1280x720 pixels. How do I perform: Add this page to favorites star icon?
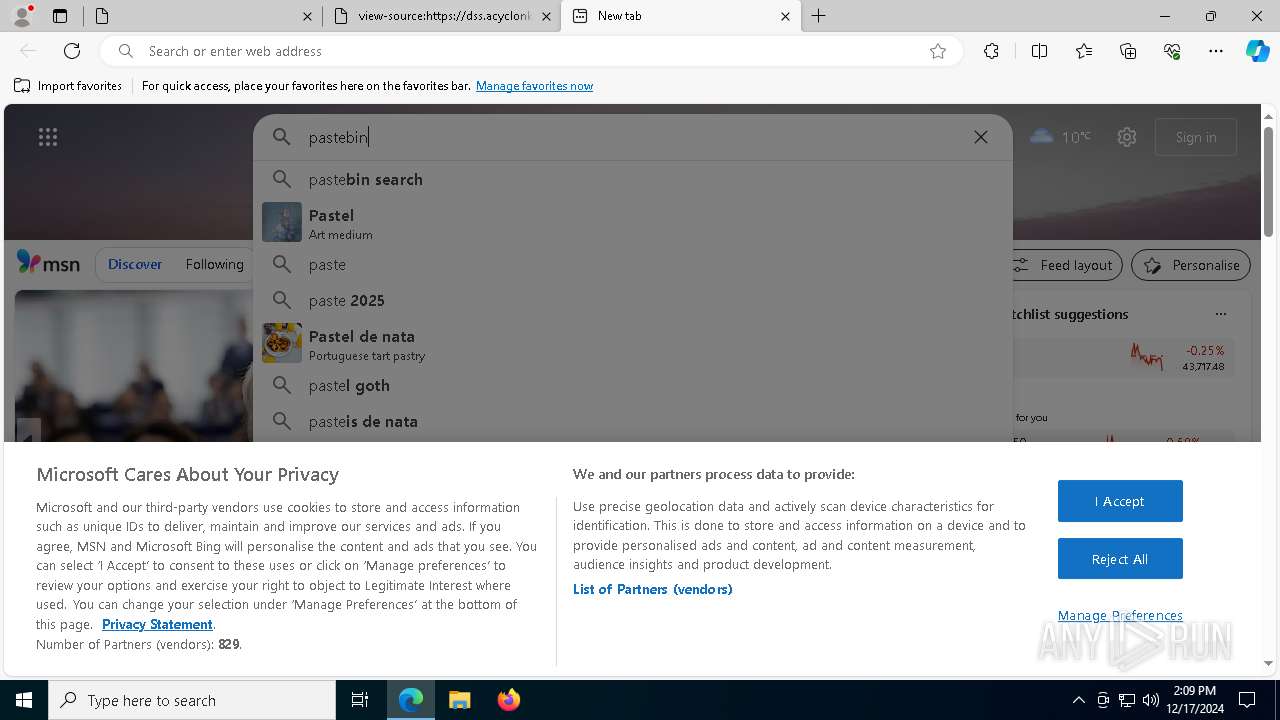(x=938, y=51)
